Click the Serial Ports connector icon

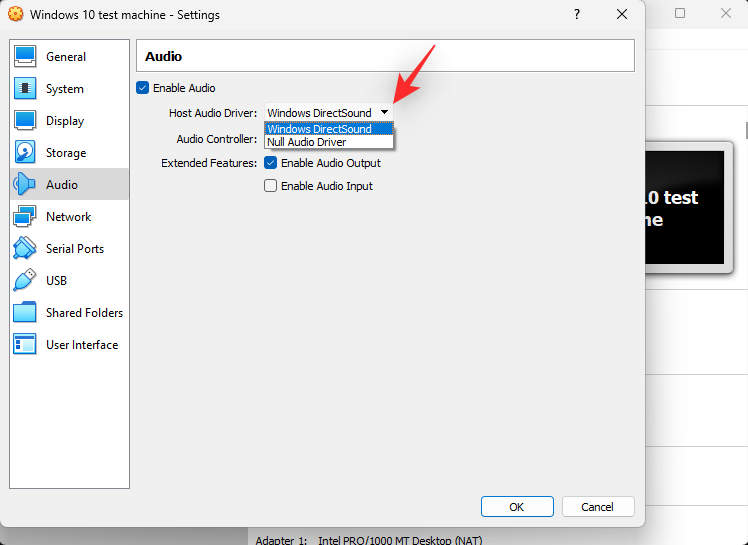click(x=25, y=248)
